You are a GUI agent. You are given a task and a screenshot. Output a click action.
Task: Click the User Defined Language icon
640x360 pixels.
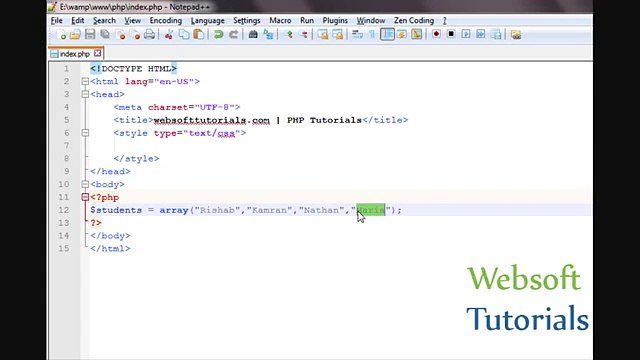[402, 35]
